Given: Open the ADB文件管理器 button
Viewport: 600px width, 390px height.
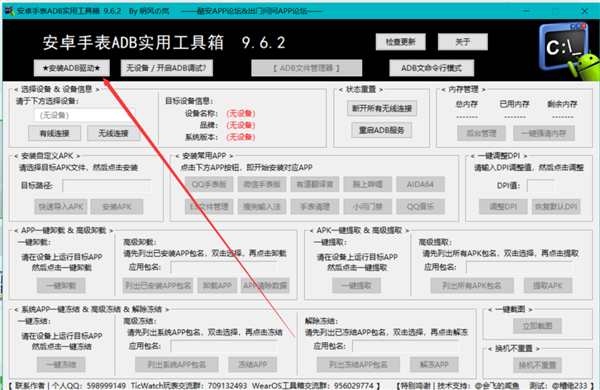Looking at the screenshot, I should pyautogui.click(x=307, y=68).
